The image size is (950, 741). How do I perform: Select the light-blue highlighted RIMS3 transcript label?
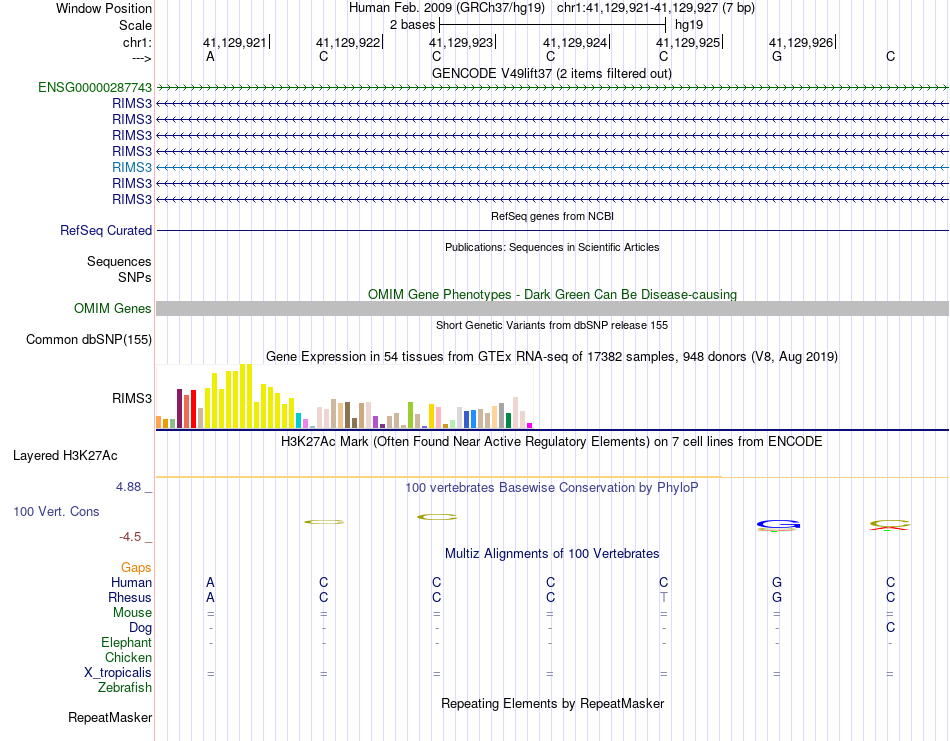[131, 167]
